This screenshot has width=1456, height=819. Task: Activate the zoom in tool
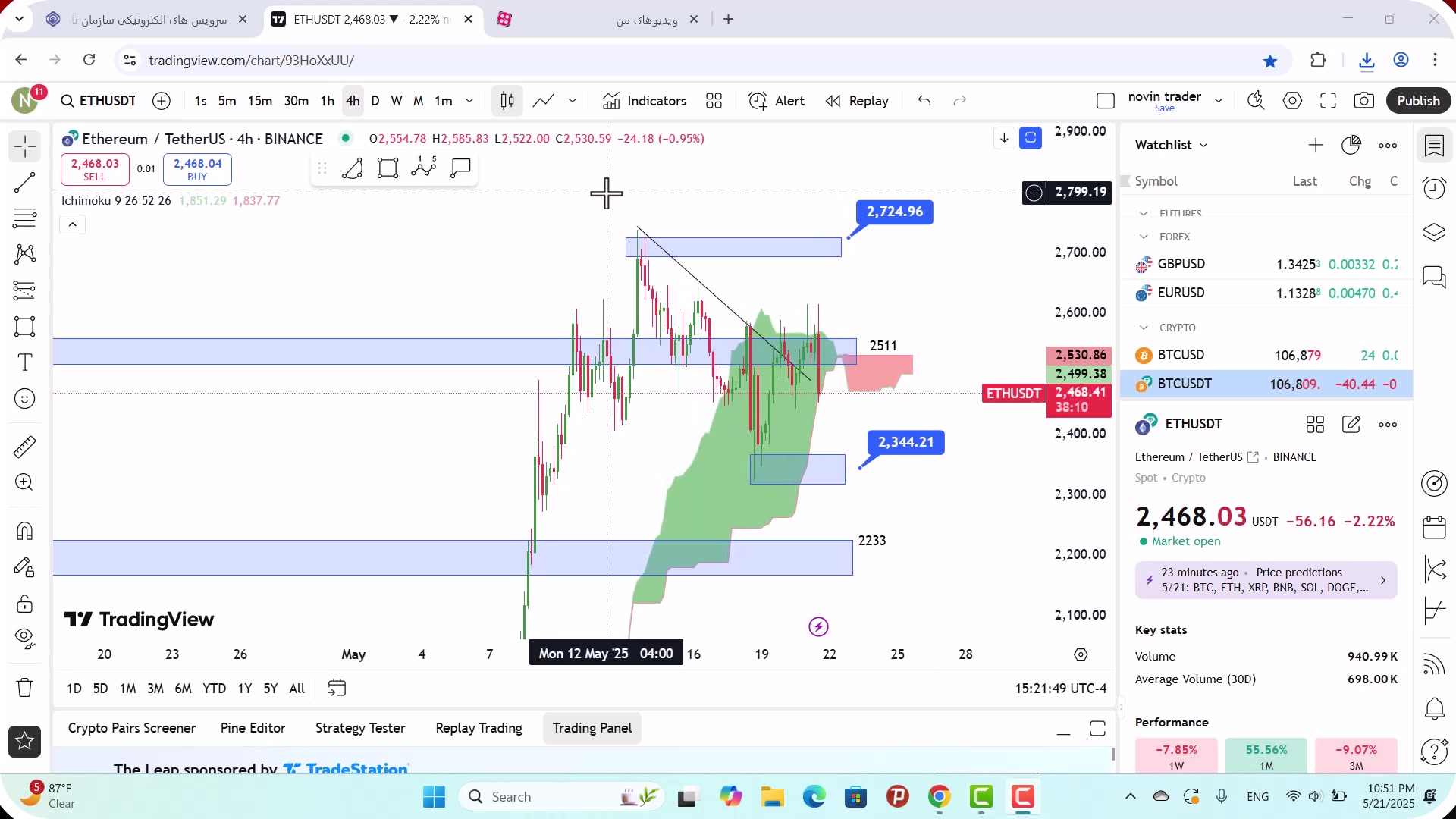[x=25, y=482]
